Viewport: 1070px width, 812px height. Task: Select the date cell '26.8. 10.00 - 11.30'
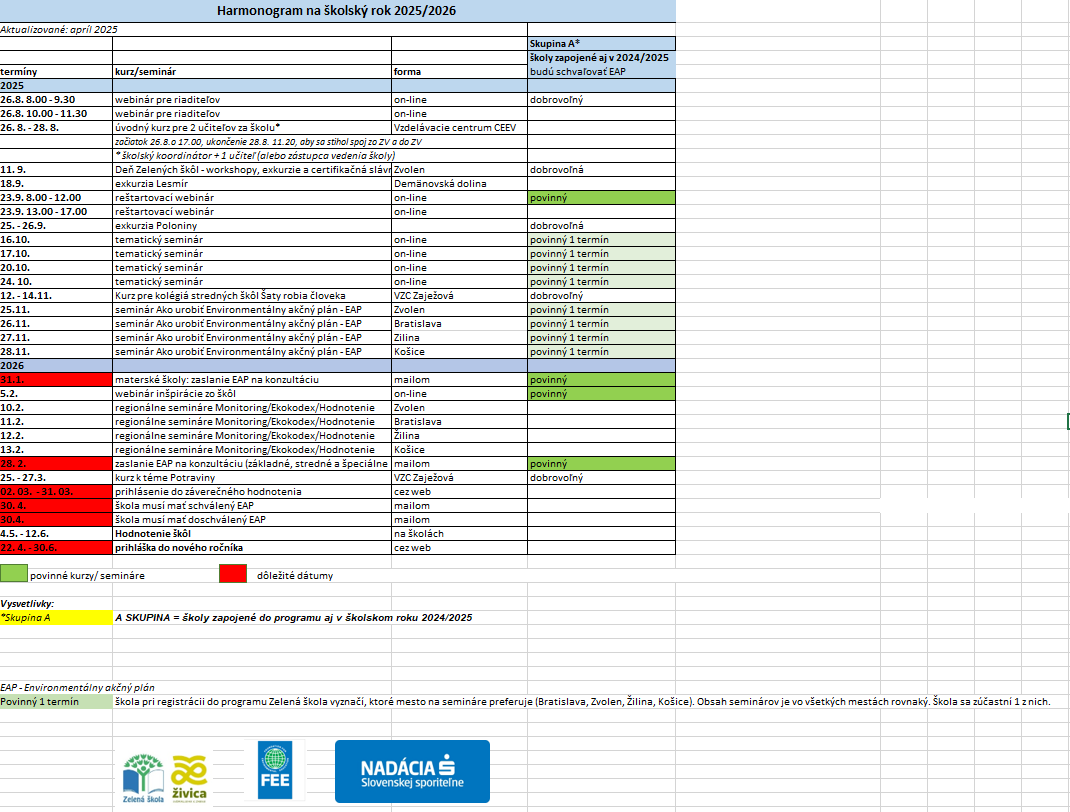pyautogui.click(x=56, y=113)
